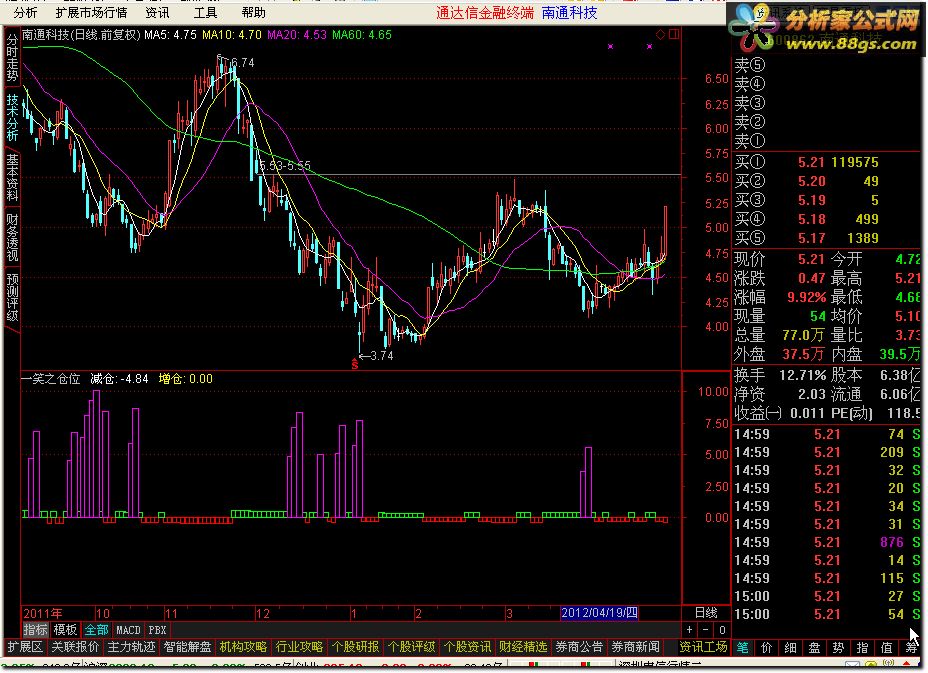Select the 势 trend tab
The width and height of the screenshot is (928, 673).
tap(839, 648)
